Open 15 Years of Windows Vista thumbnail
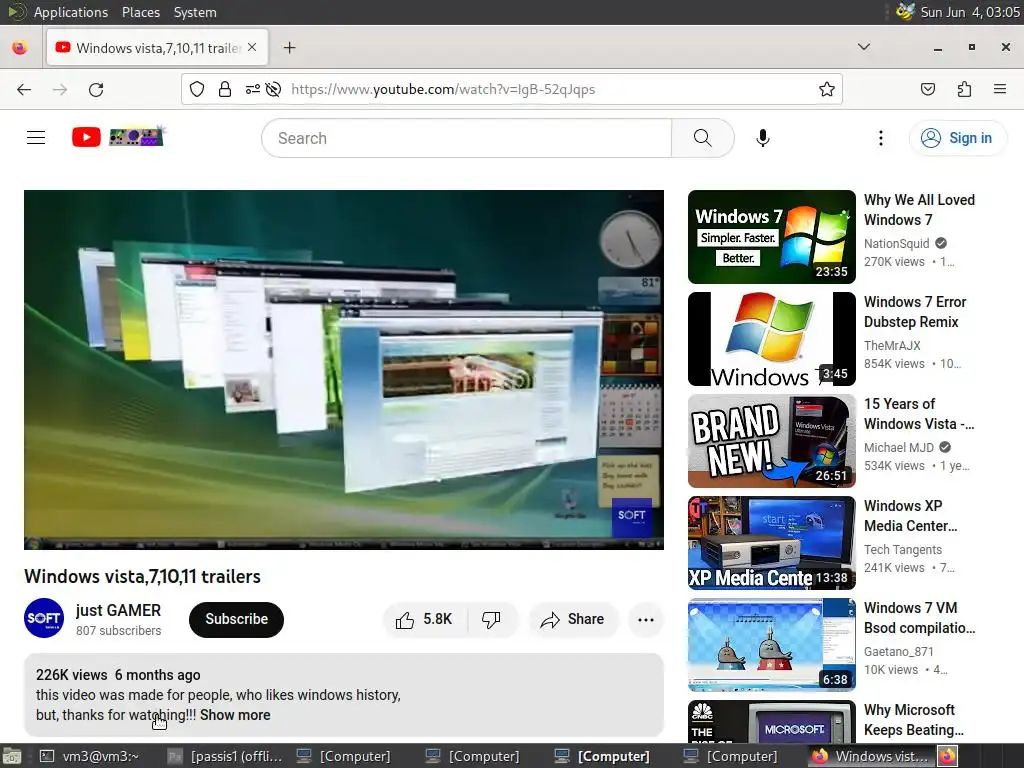Image resolution: width=1024 pixels, height=768 pixels. 772,441
